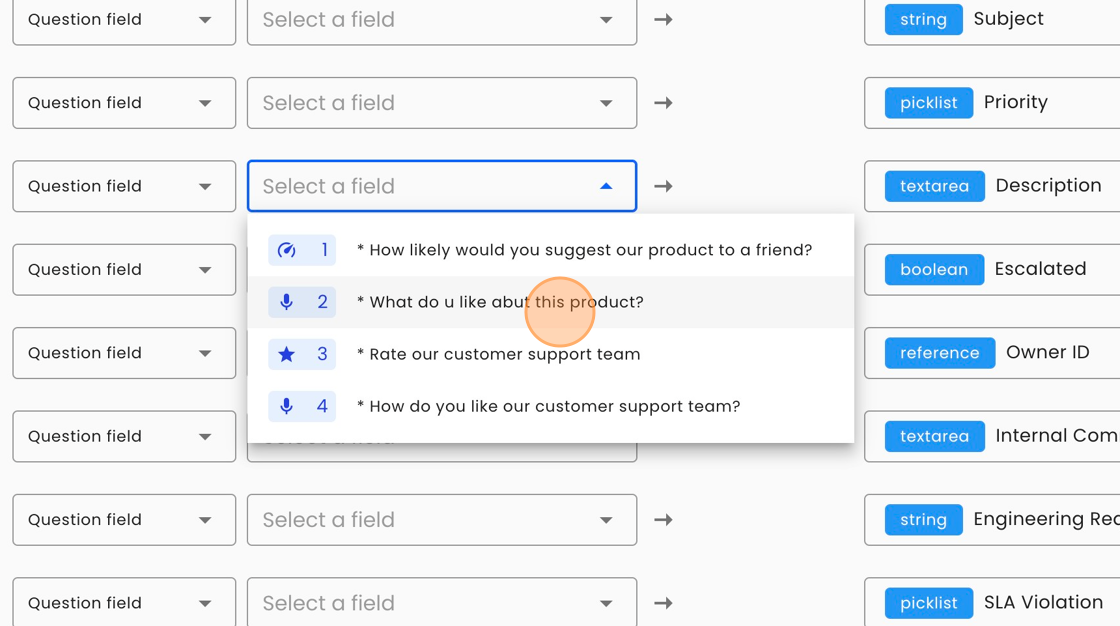Click the microphone icon for question 4

coord(287,406)
